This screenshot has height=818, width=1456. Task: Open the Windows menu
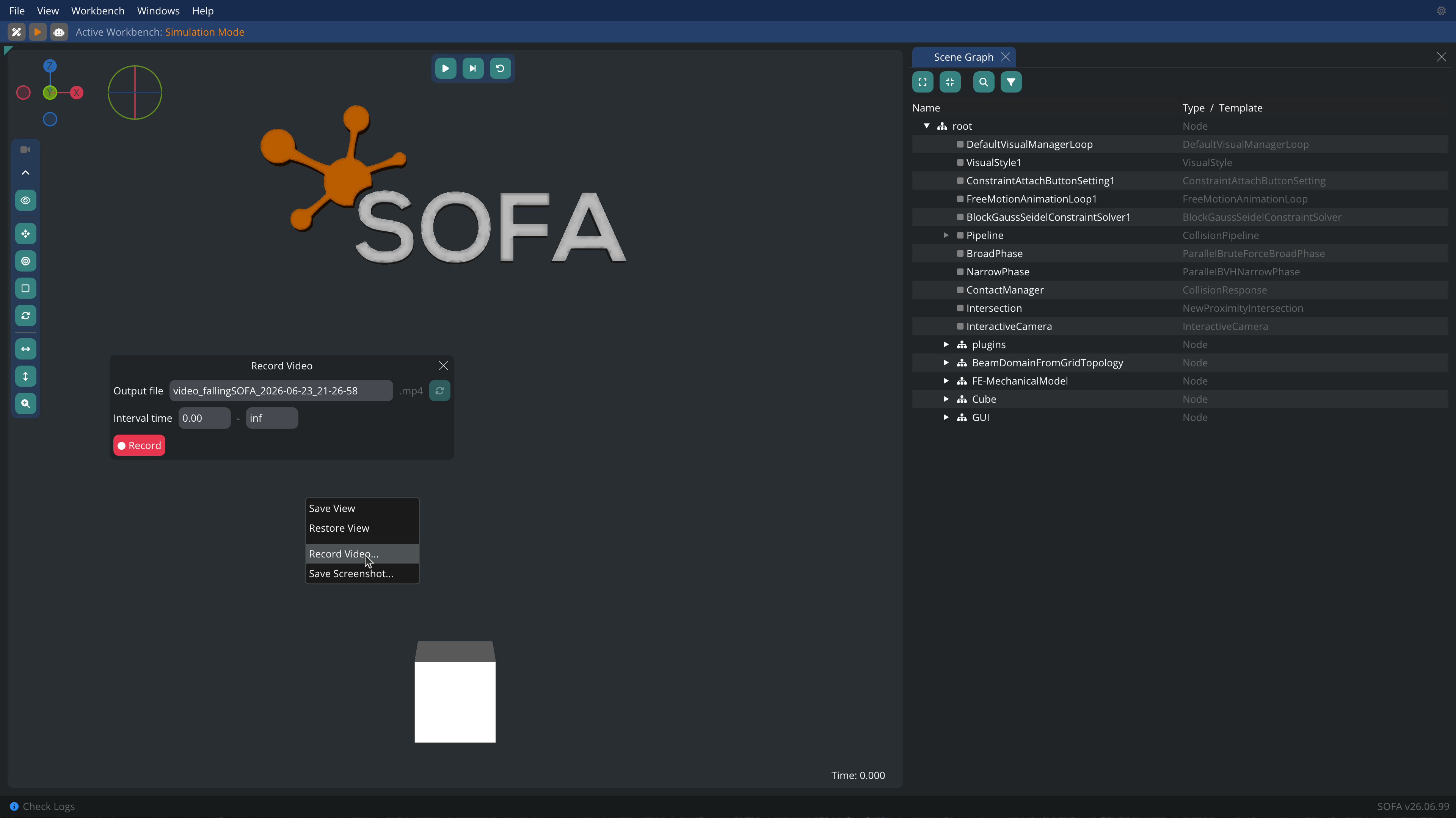click(x=158, y=11)
